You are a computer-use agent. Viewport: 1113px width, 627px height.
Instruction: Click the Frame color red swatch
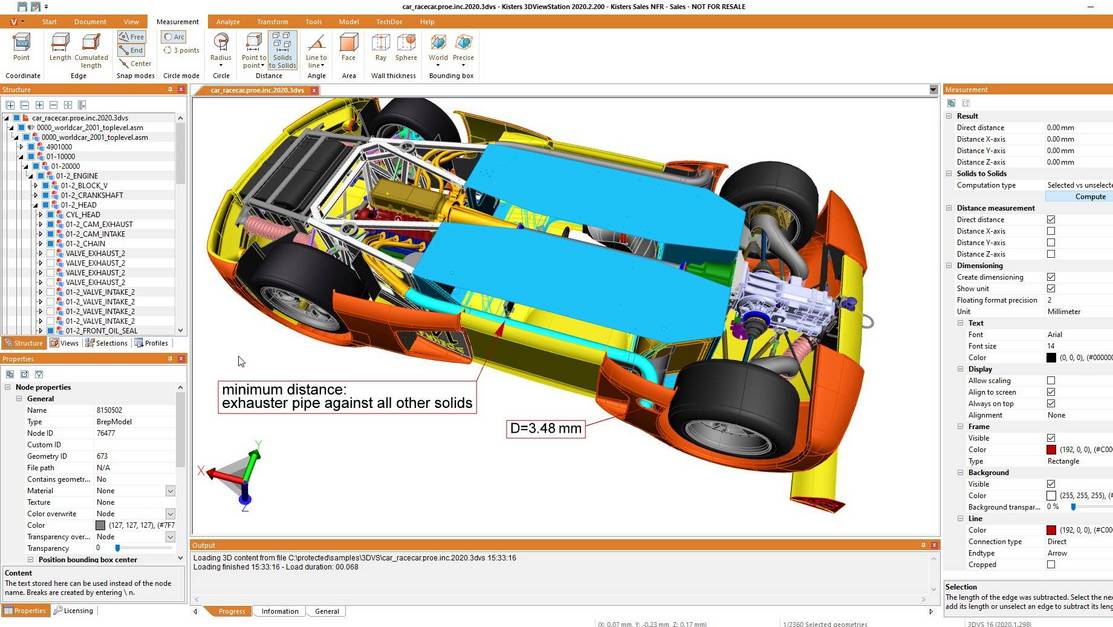[x=1051, y=449]
